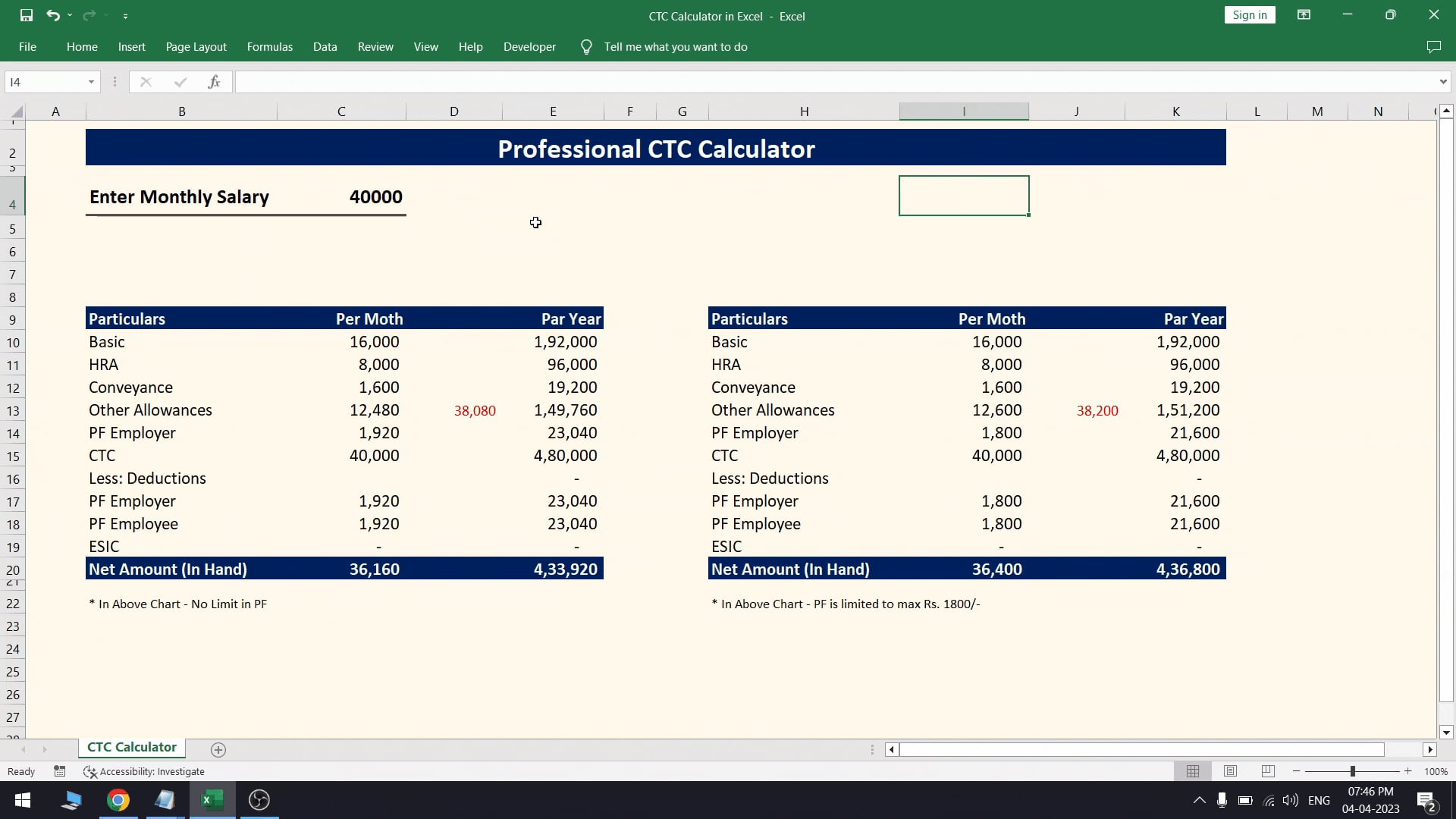Click the Insert Function icon in formula bar
The image size is (1456, 819).
[x=214, y=82]
